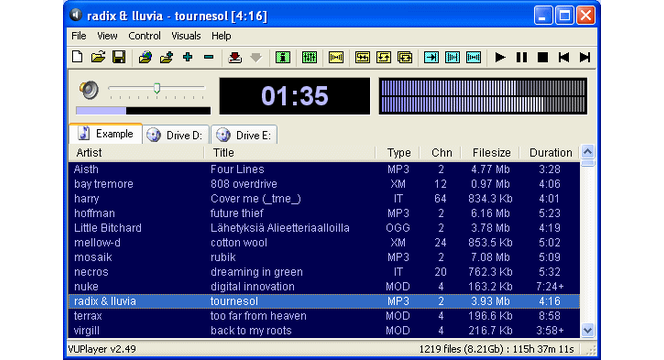Viewport: 664px width, 360px height.
Task: Sort playlist by Chn column header
Action: [x=441, y=152]
